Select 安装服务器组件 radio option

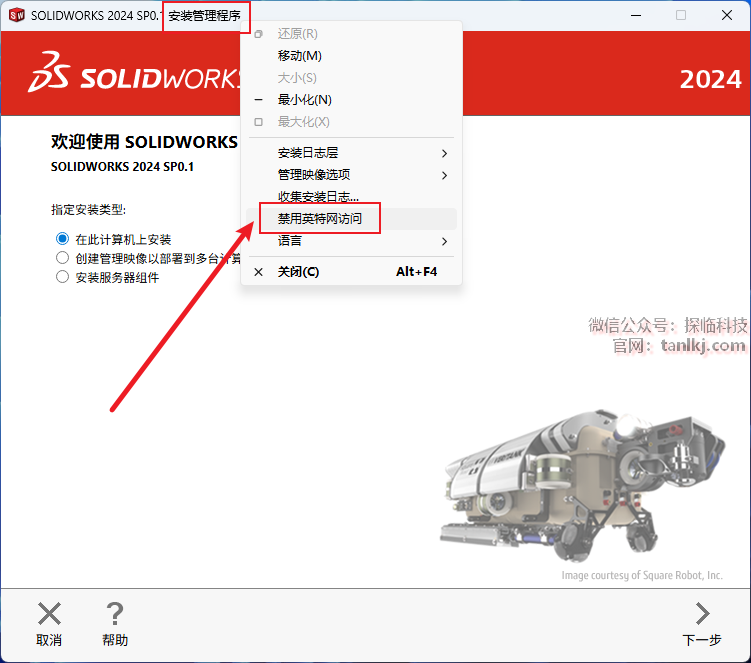(62, 277)
